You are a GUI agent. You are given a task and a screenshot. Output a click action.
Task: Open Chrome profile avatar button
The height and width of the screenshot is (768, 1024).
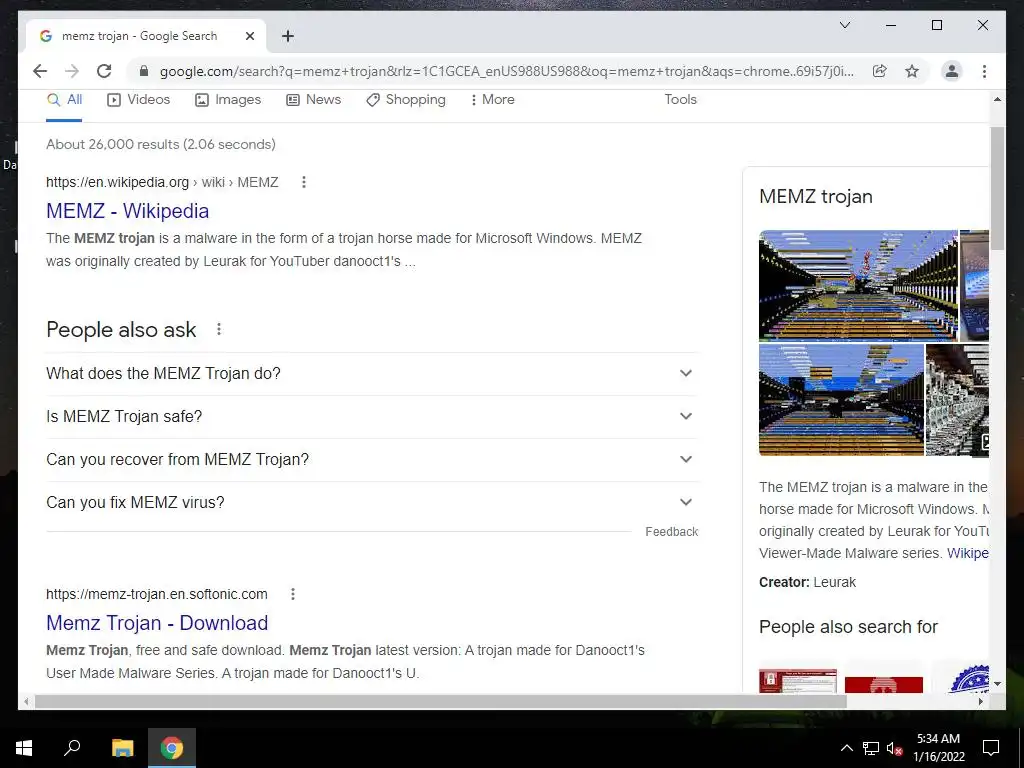coord(952,71)
